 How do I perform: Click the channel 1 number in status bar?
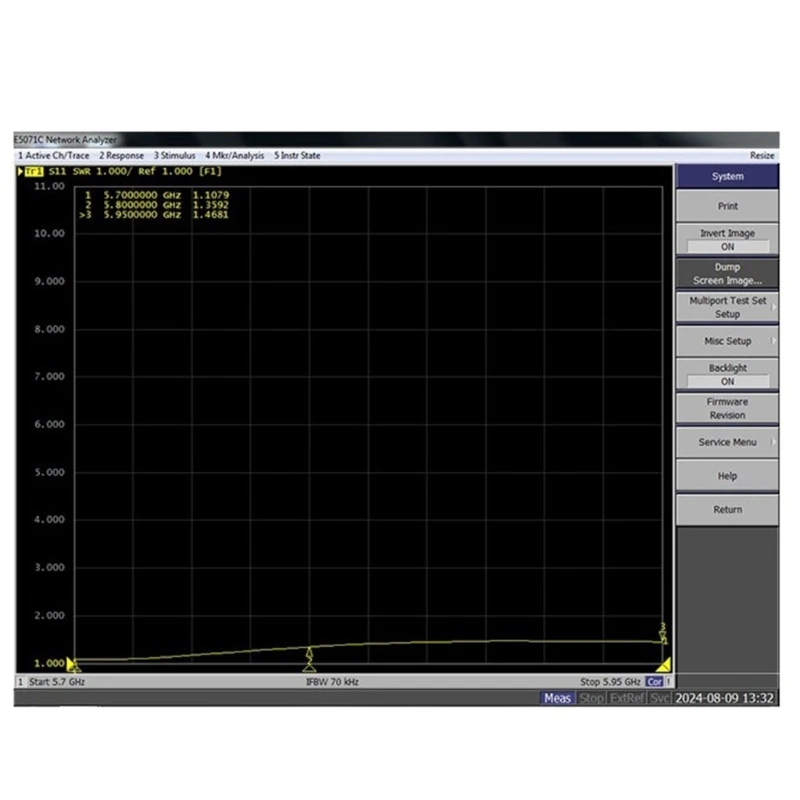click(x=20, y=682)
